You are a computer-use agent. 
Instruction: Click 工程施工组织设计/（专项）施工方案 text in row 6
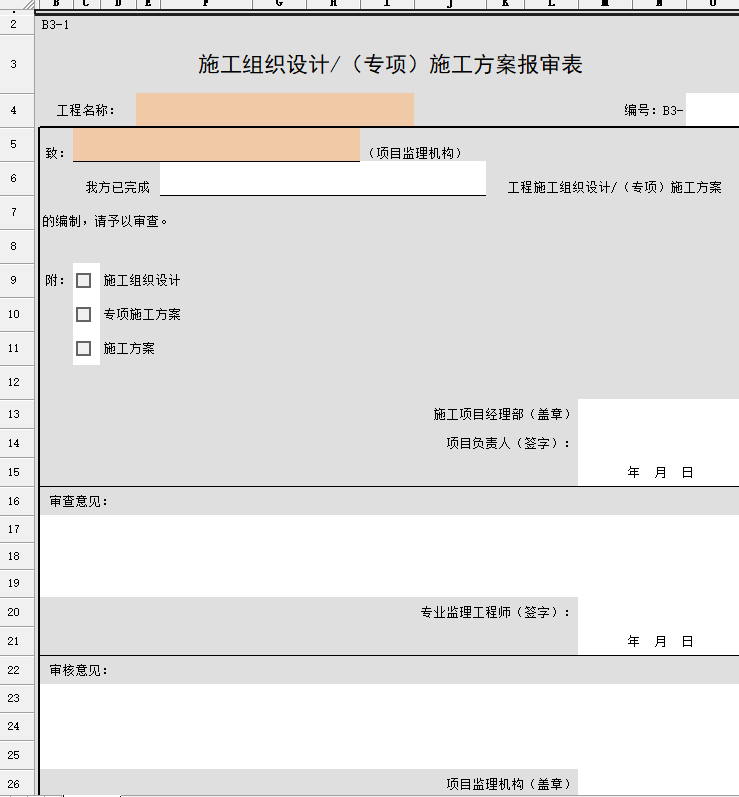(614, 187)
